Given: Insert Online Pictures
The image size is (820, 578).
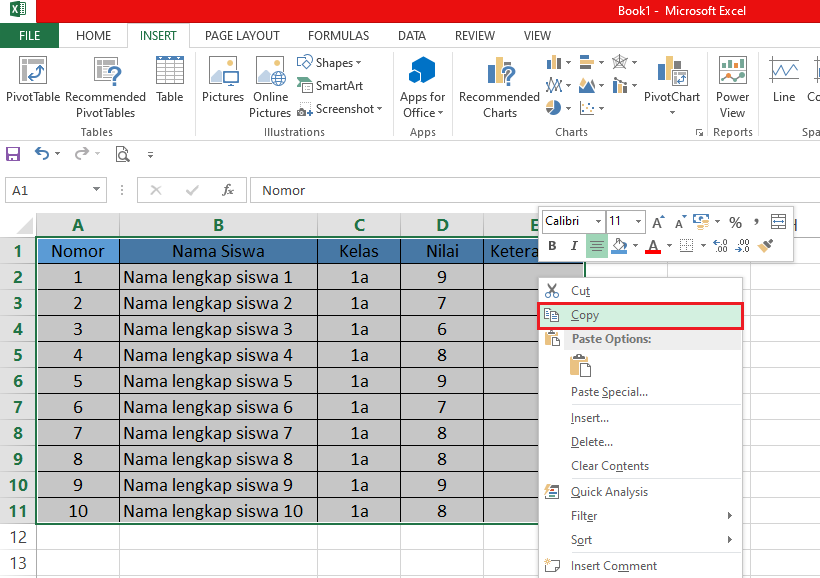Looking at the screenshot, I should click(x=270, y=85).
